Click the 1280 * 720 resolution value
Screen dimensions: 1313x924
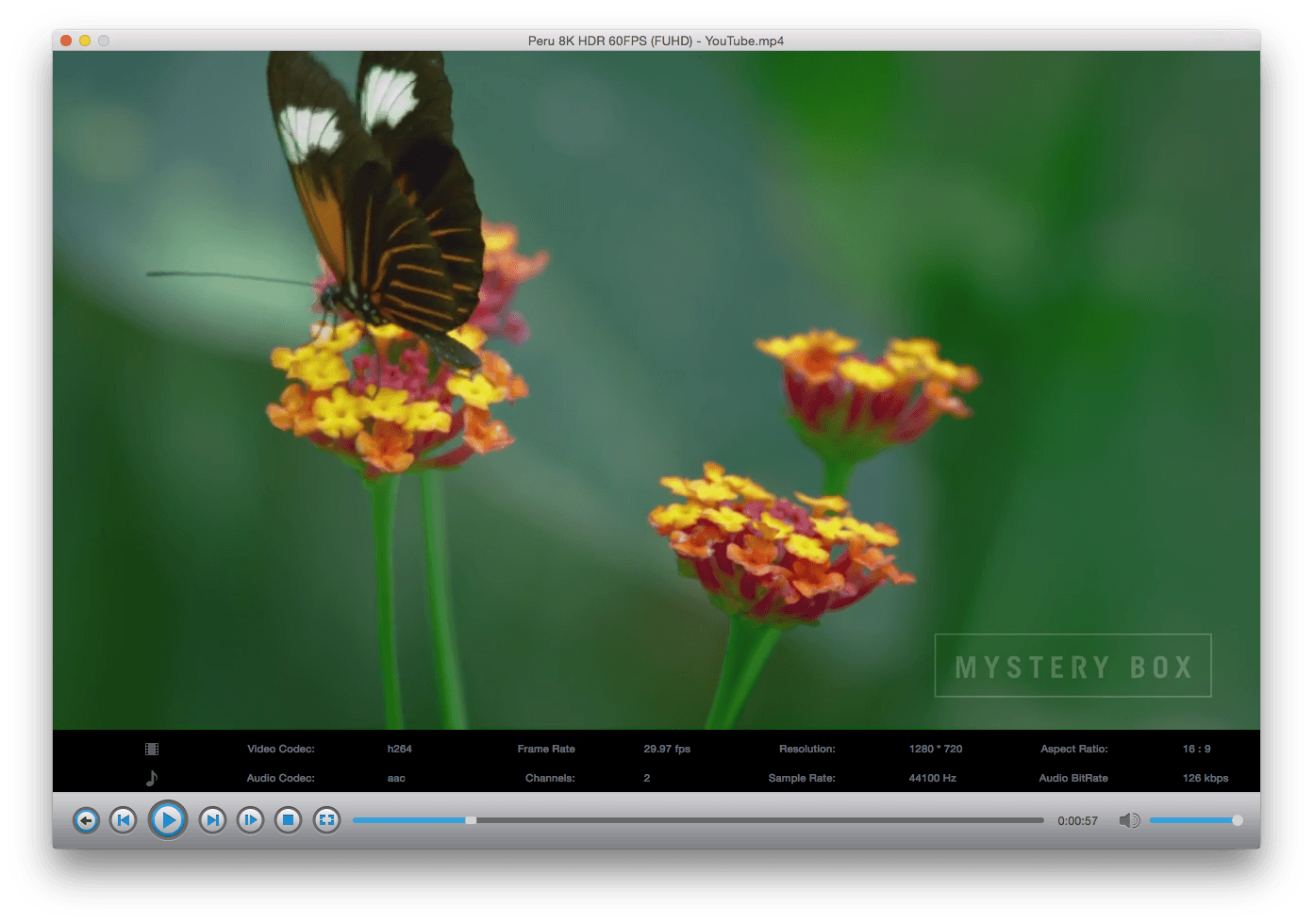coord(936,749)
